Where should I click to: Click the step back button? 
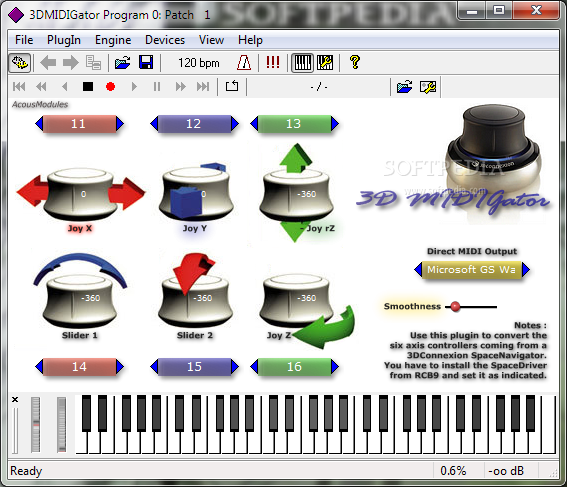coord(64,87)
